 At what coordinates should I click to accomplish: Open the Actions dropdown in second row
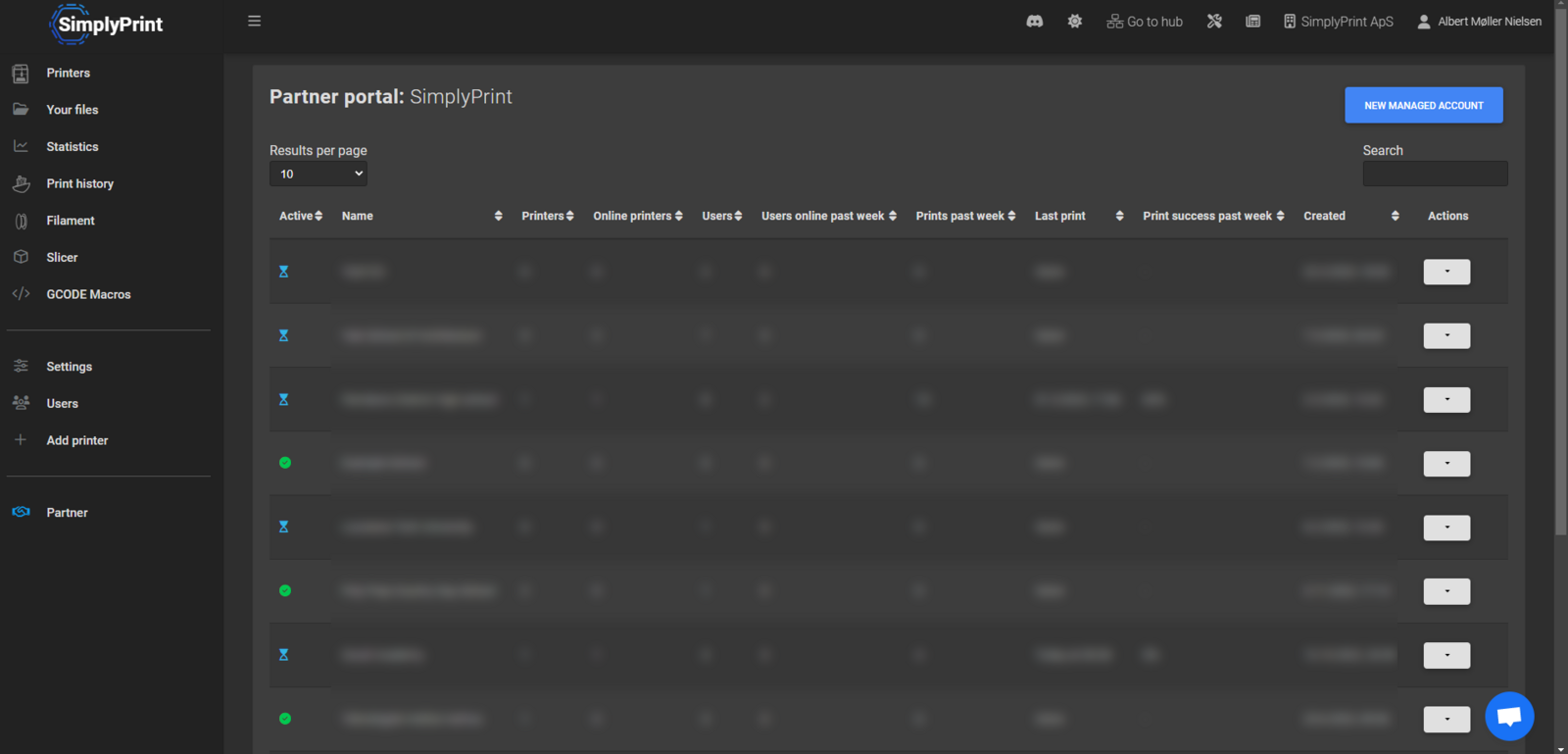click(x=1446, y=335)
